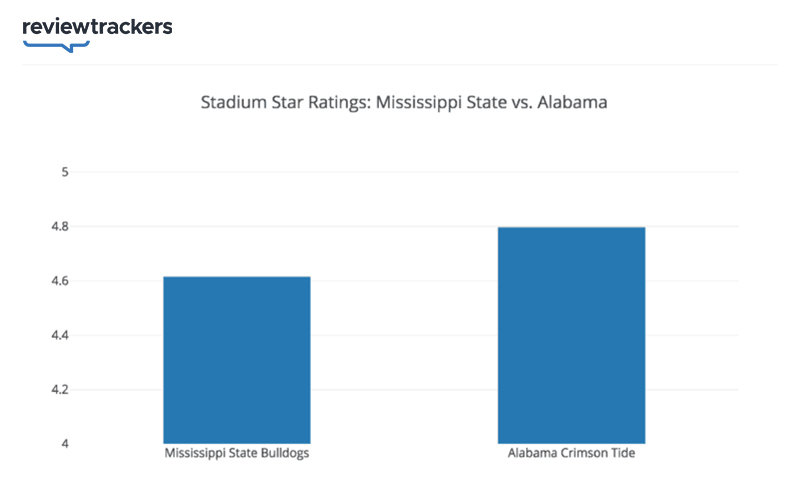This screenshot has width=800, height=502.
Task: Click the 4.4 gridline between the bars
Action: (404, 335)
